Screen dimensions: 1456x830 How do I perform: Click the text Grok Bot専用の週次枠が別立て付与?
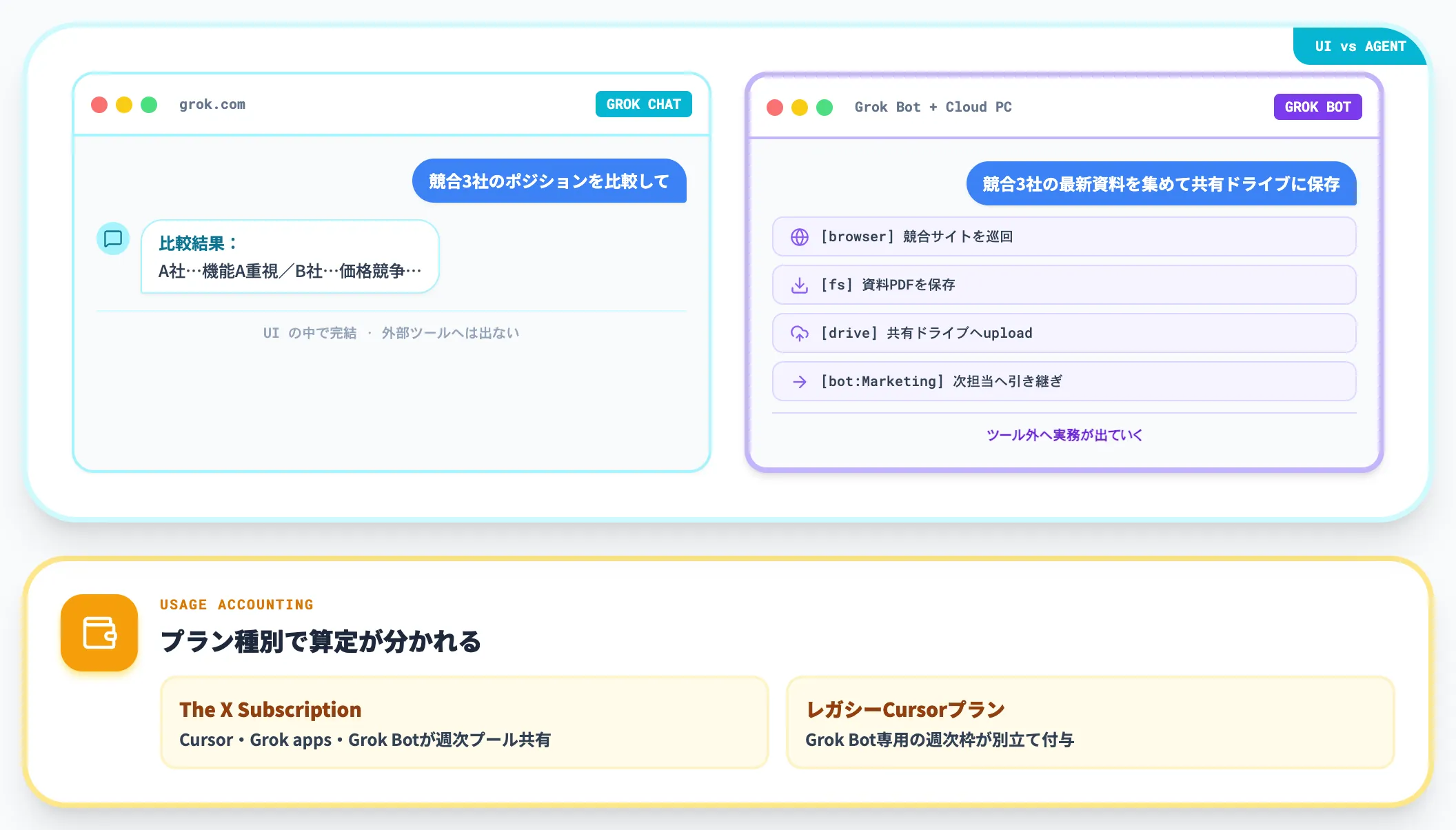pos(940,740)
